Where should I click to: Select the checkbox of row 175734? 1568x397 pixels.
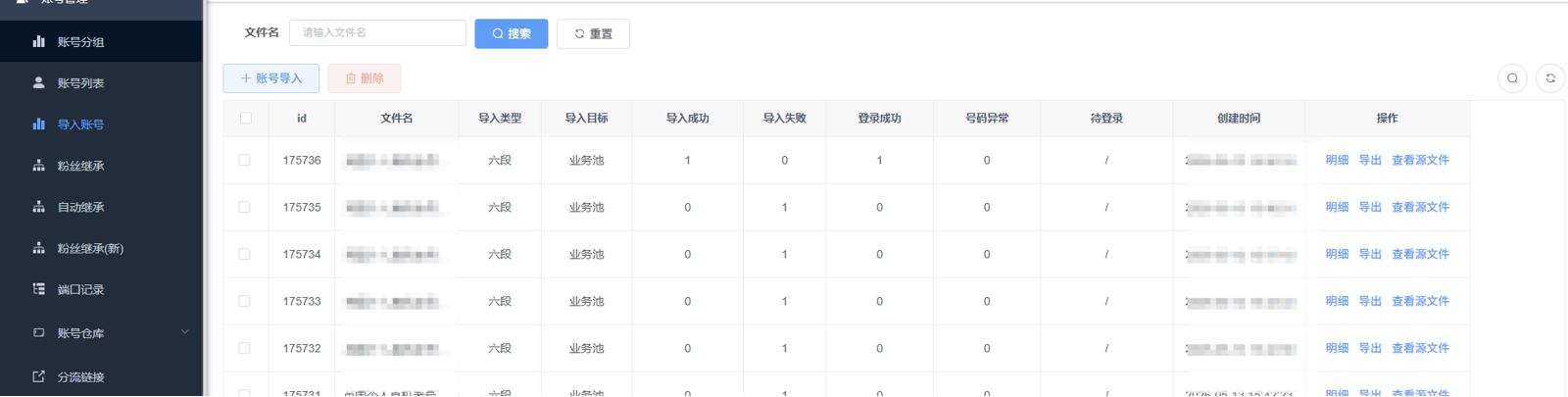[x=245, y=254]
